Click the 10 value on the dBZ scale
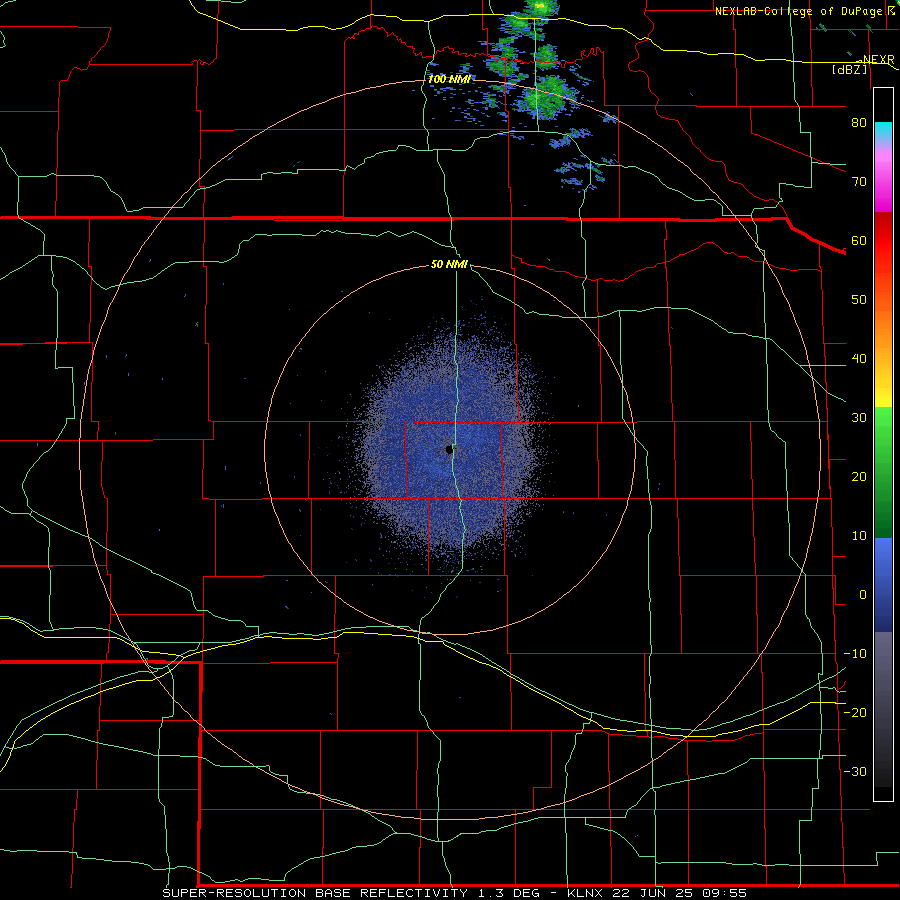This screenshot has height=900, width=900. (859, 536)
